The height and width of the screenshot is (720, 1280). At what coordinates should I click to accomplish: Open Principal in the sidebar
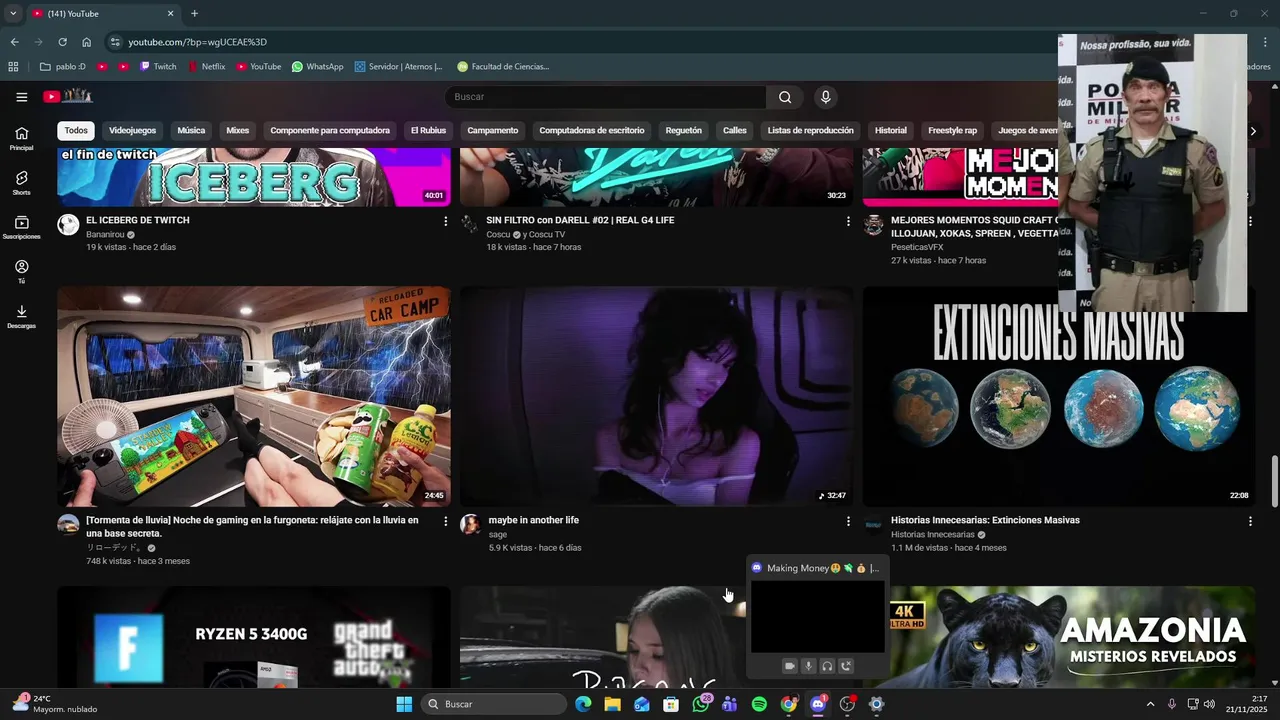(x=21, y=138)
